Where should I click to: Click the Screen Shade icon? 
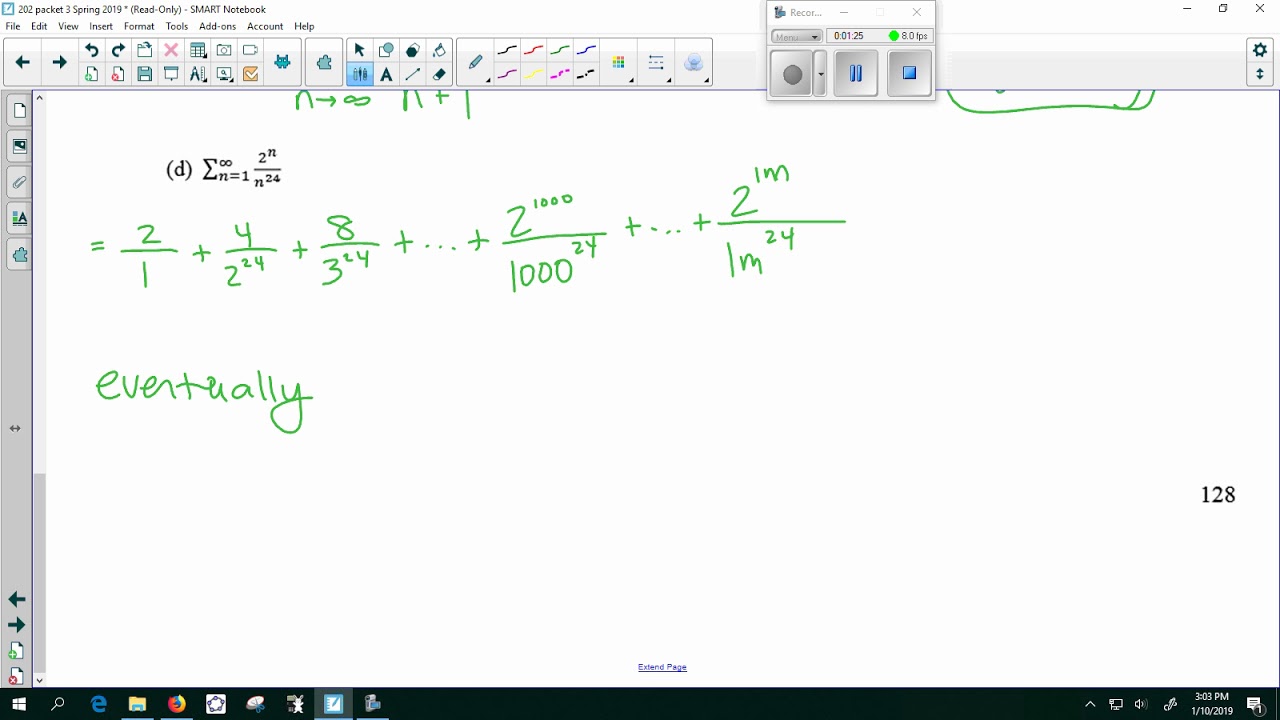[171, 74]
